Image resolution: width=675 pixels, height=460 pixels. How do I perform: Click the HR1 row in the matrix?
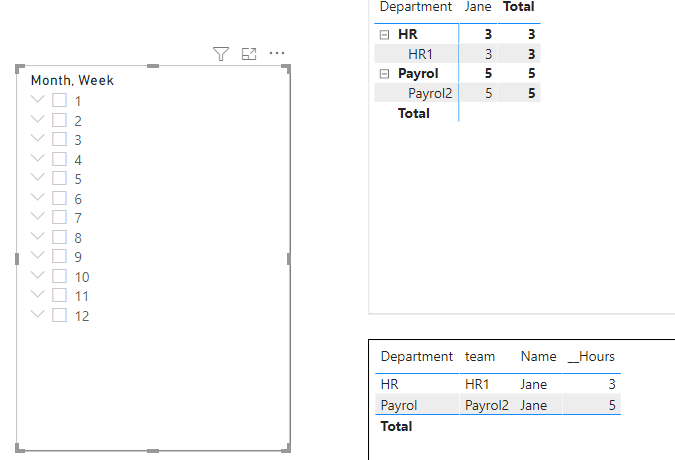[457, 54]
